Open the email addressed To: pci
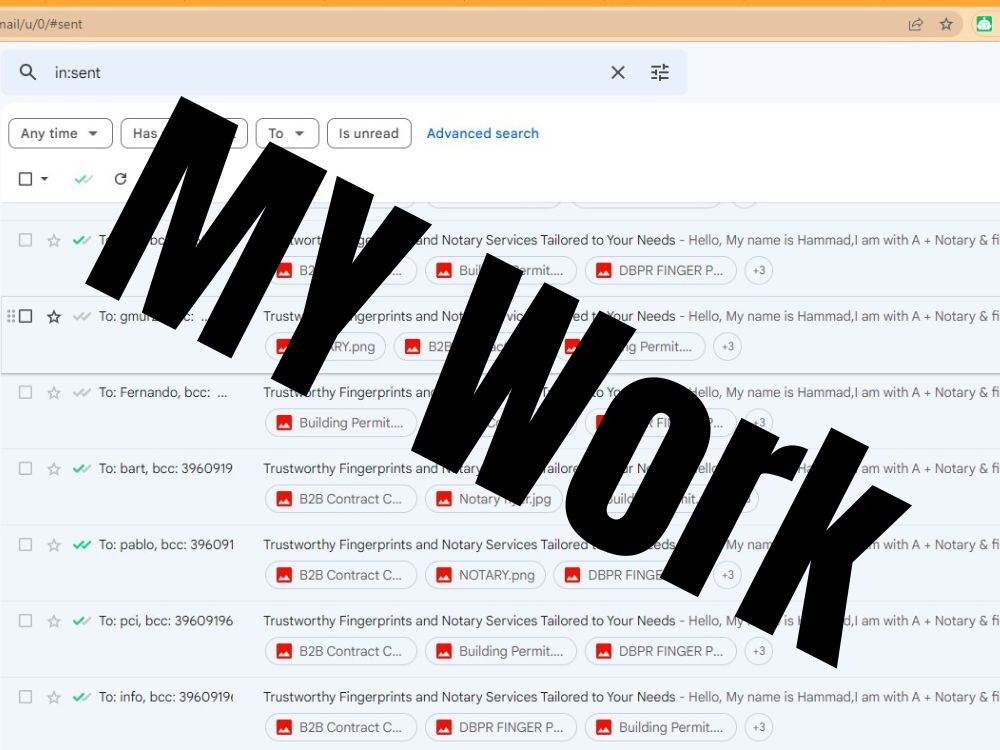Image resolution: width=1000 pixels, height=750 pixels. coord(500,639)
